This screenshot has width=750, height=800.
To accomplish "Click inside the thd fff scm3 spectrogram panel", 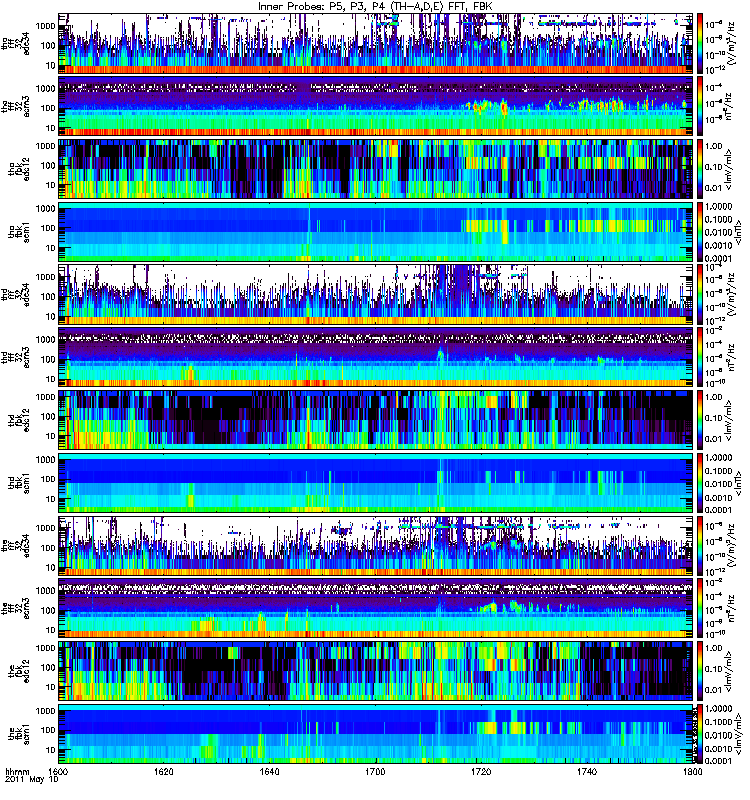I will coord(376,357).
